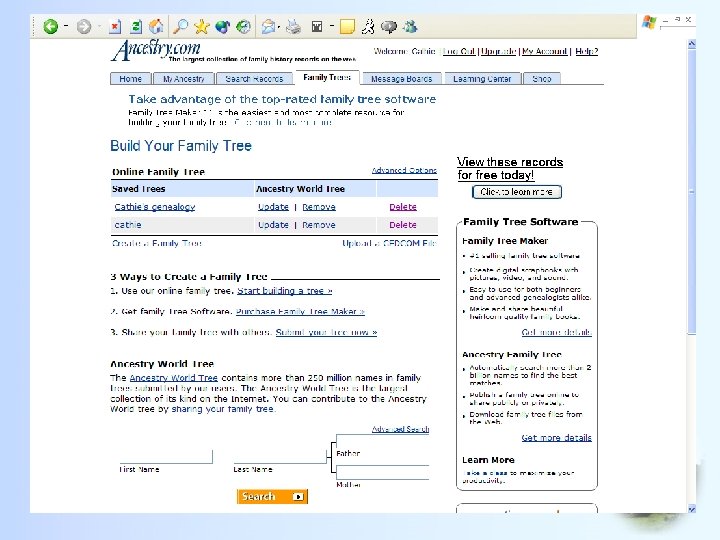Open the Advanced Options link

(x=404, y=170)
